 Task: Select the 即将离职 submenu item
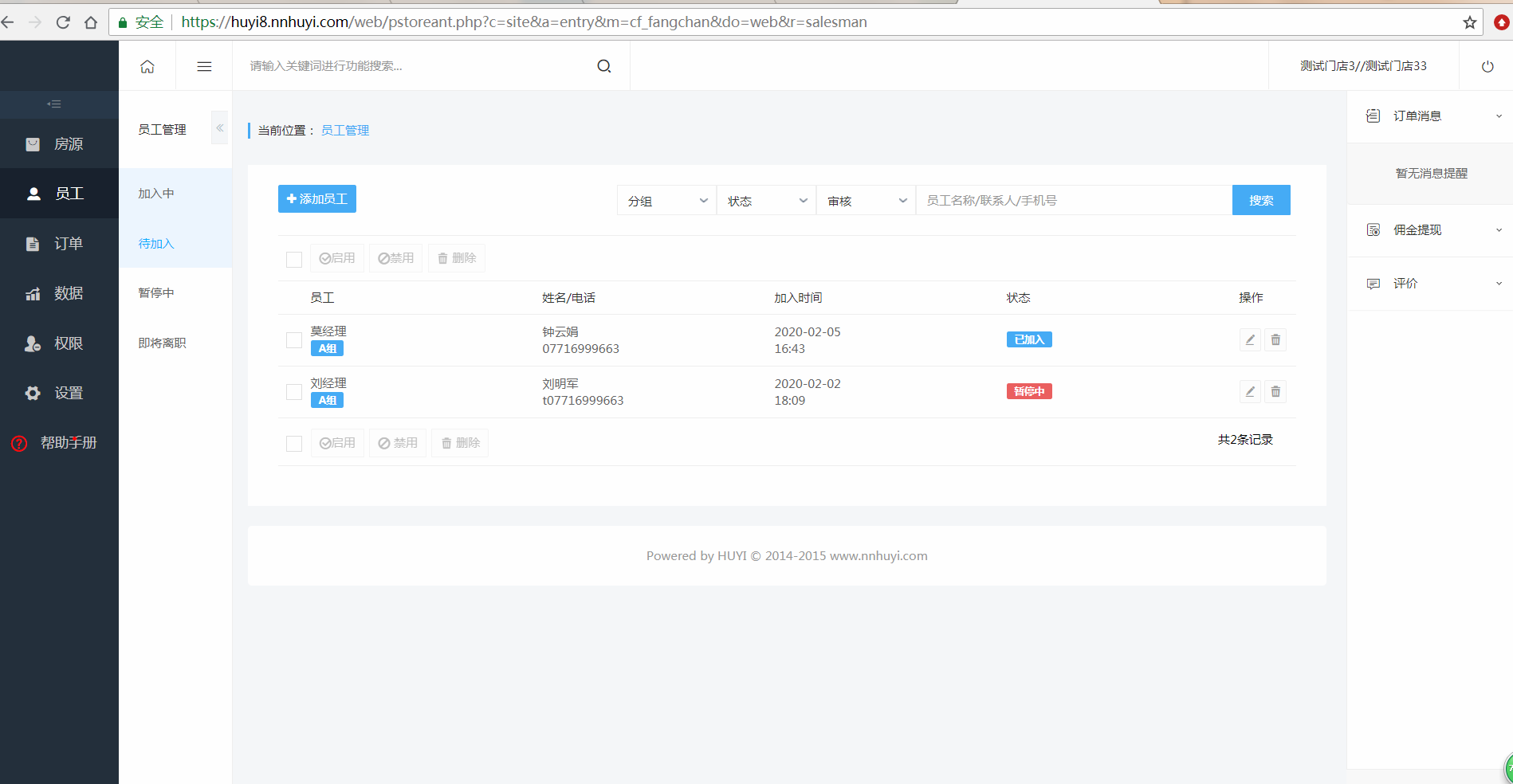175,343
